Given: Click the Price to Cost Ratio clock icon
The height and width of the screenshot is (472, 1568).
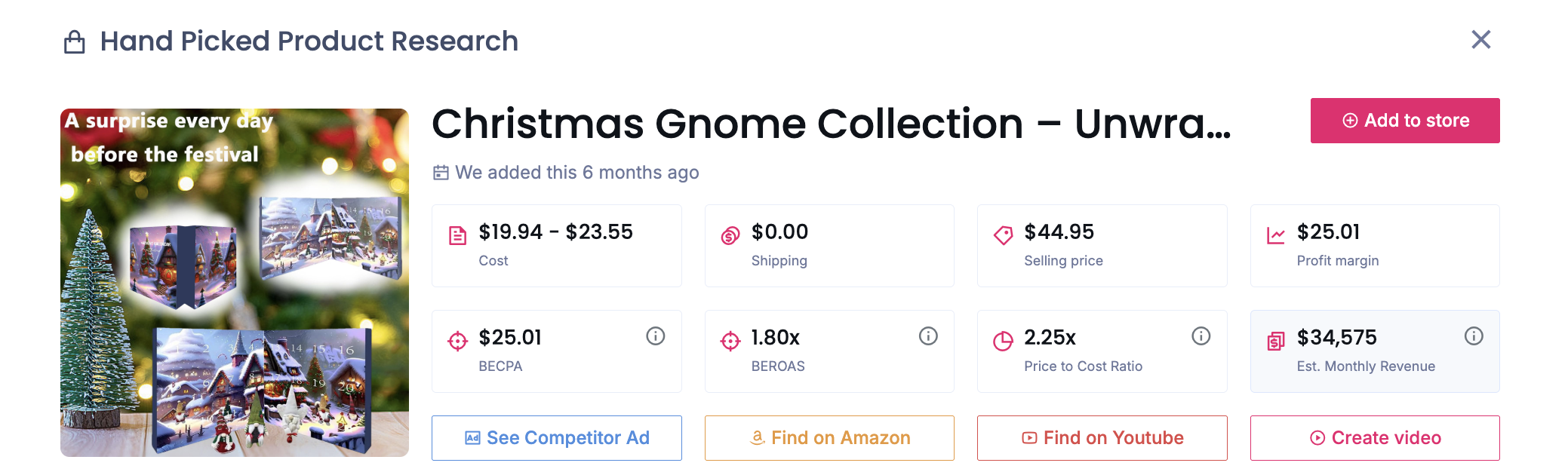Looking at the screenshot, I should click(1003, 340).
